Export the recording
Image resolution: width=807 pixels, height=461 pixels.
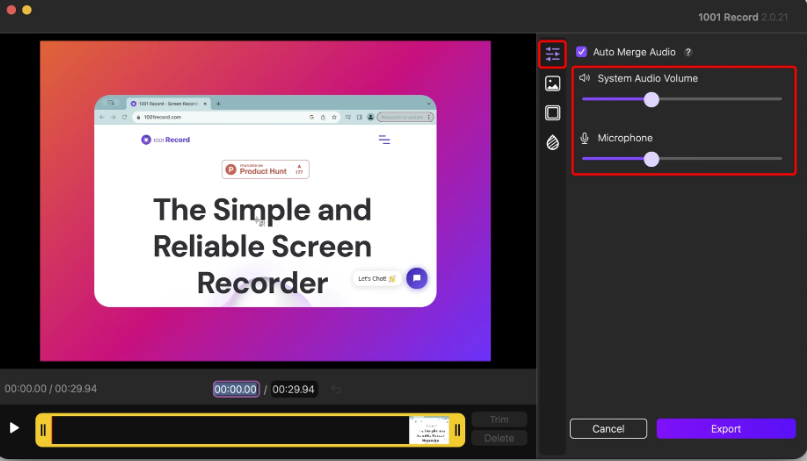click(x=726, y=429)
